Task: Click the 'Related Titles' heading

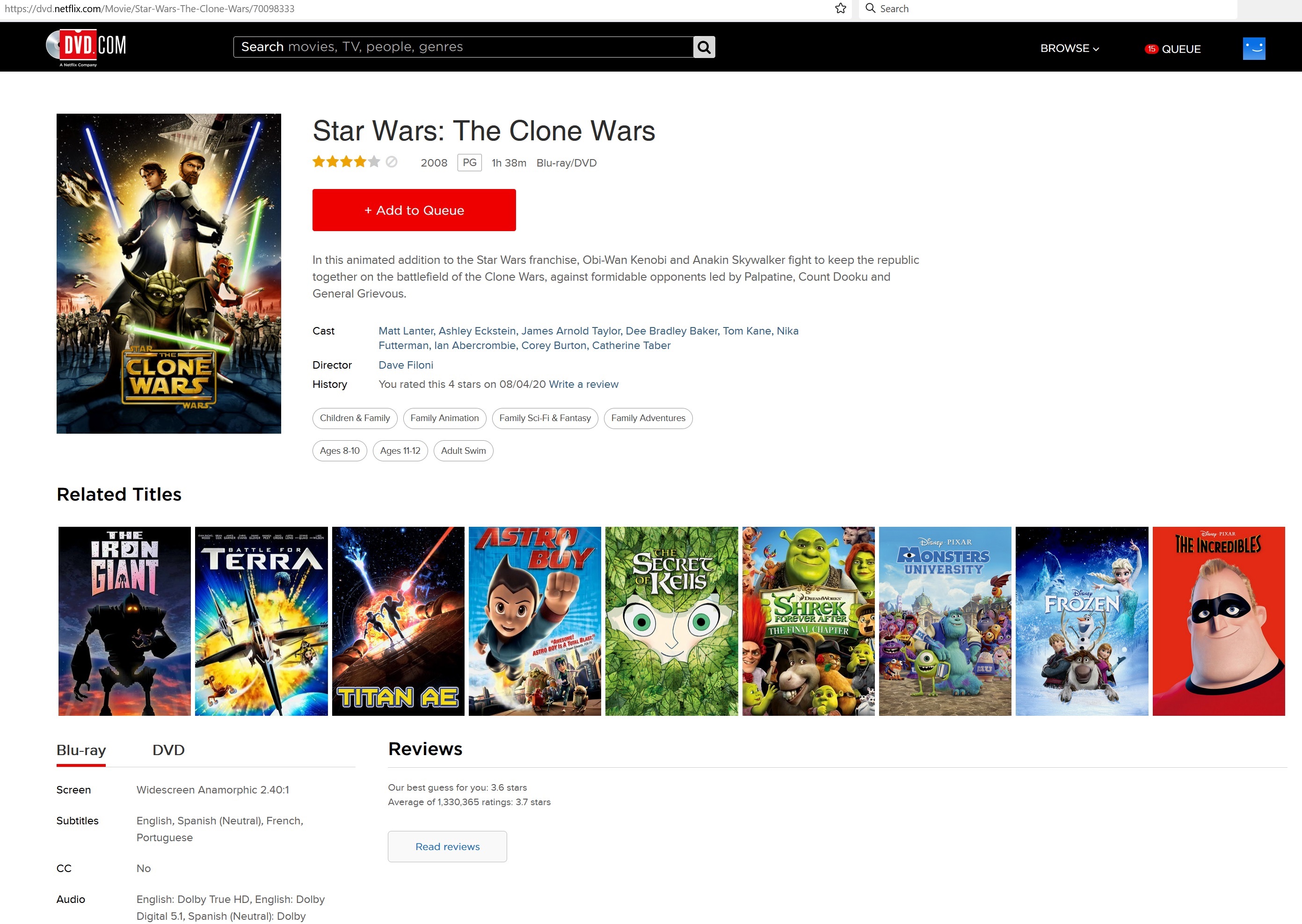Action: [x=119, y=494]
